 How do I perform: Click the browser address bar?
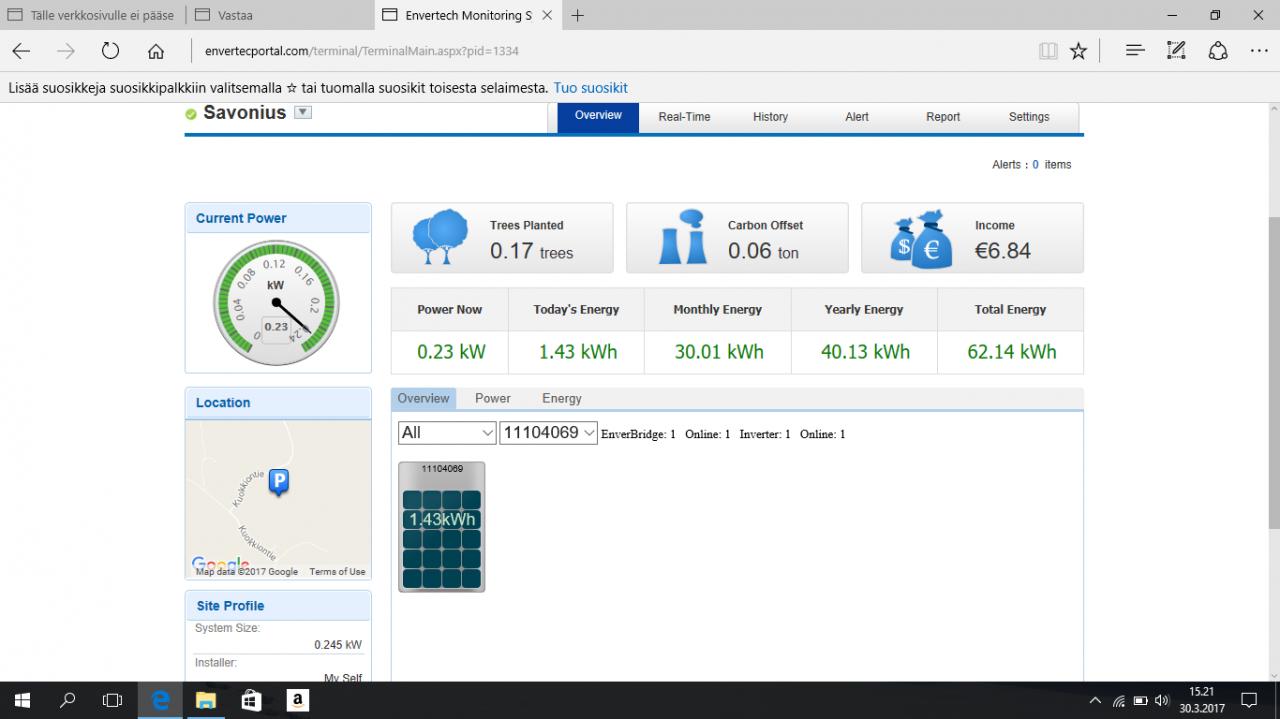[x=610, y=51]
